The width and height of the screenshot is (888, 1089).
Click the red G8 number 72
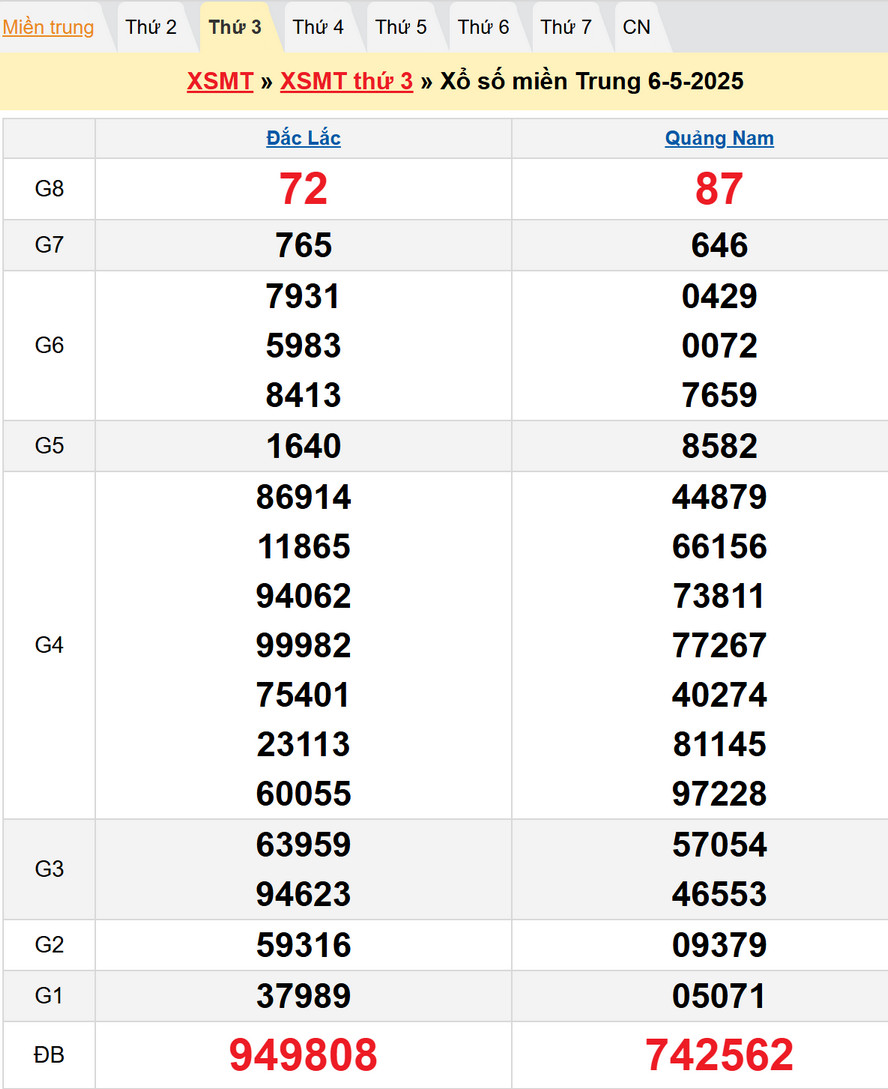[x=303, y=189]
